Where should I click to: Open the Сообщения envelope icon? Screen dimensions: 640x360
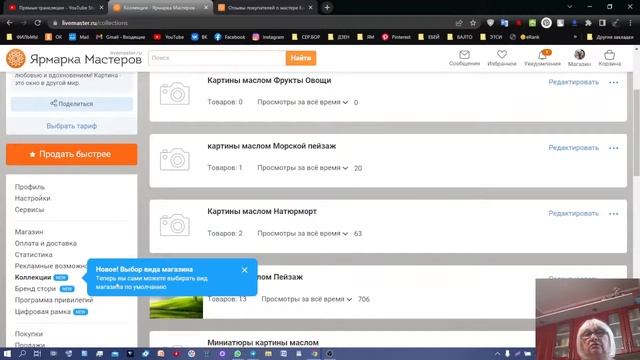tap(464, 55)
